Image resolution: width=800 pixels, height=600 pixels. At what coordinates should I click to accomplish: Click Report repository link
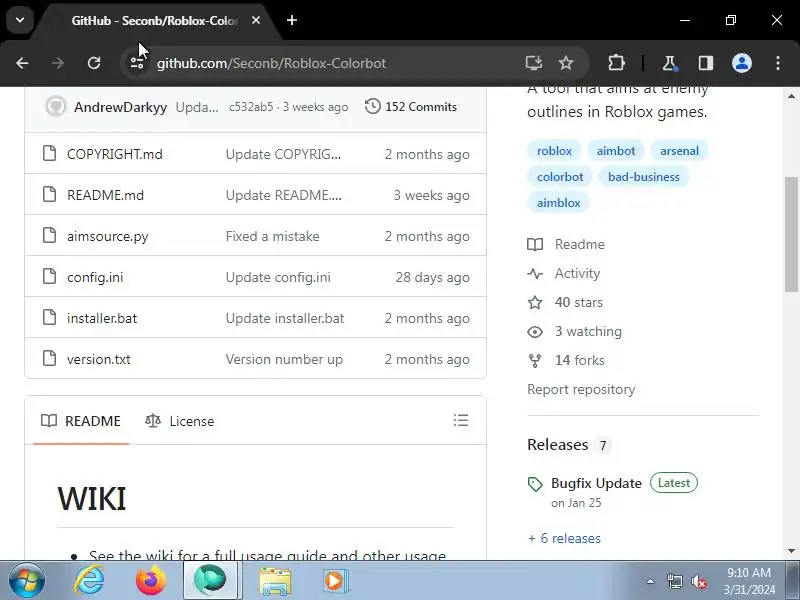pos(581,389)
